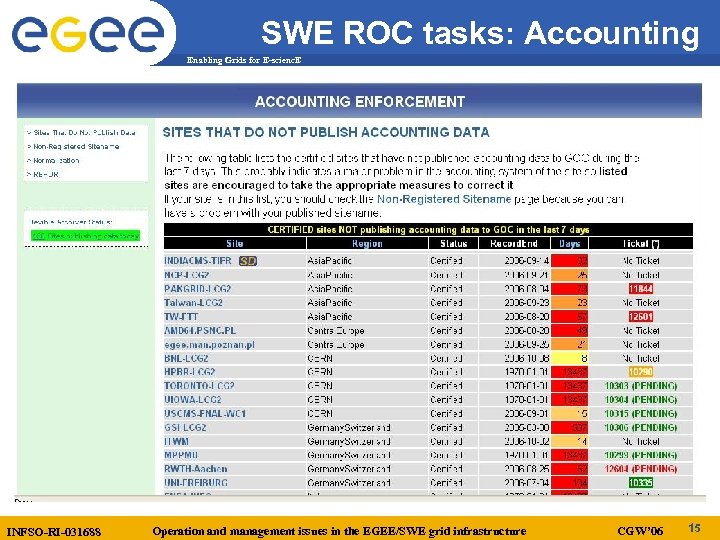Screen dimensions: 720x540
Task: Open pending ticket 10303 for TORONTO-LCG2
Action: click(641, 386)
